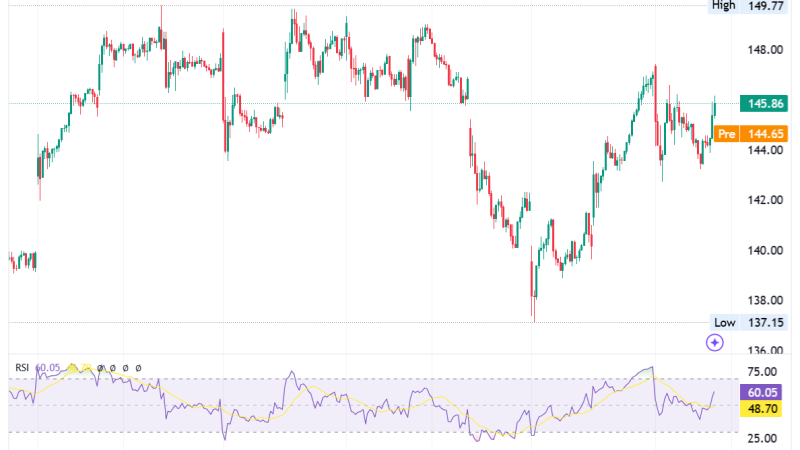Viewport: 800px width, 450px height.
Task: Select the green 145.86 current price label
Action: coord(764,104)
